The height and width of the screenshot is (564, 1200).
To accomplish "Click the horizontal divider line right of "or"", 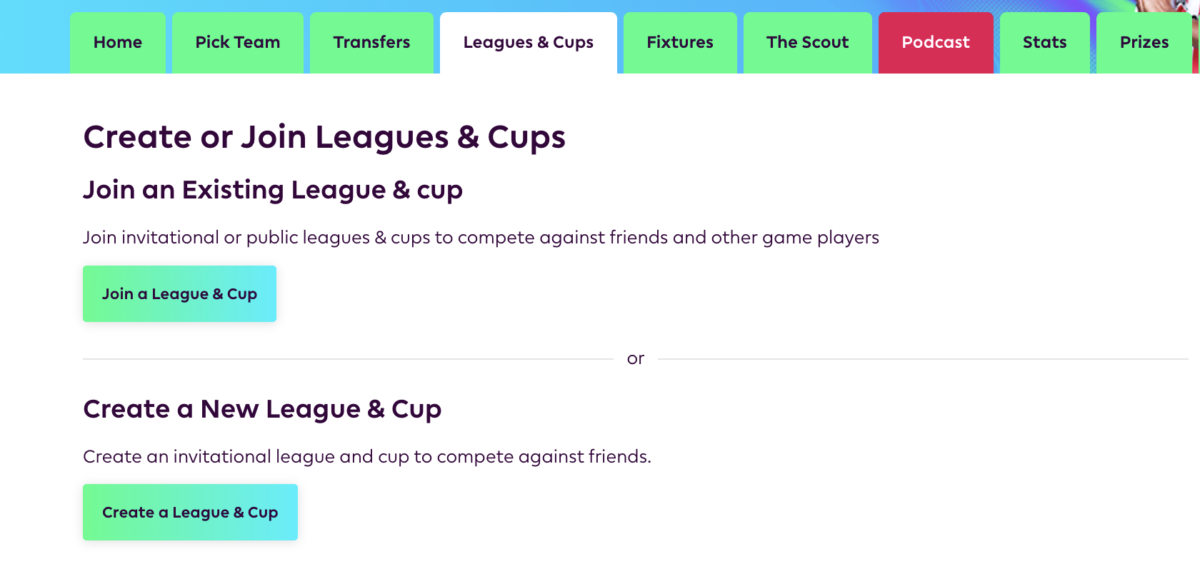I will point(923,358).
